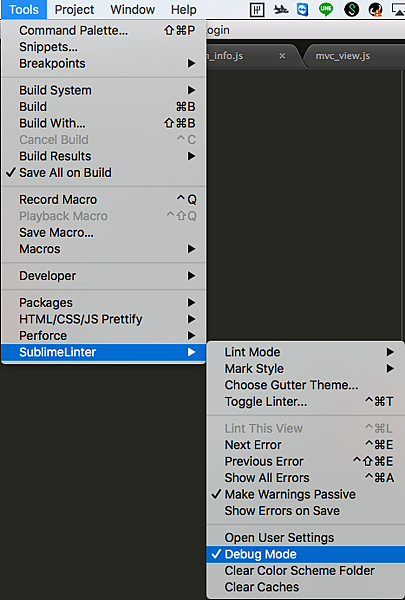This screenshot has height=600, width=405.
Task: Click the first menu bar status icon
Action: [x=257, y=10]
